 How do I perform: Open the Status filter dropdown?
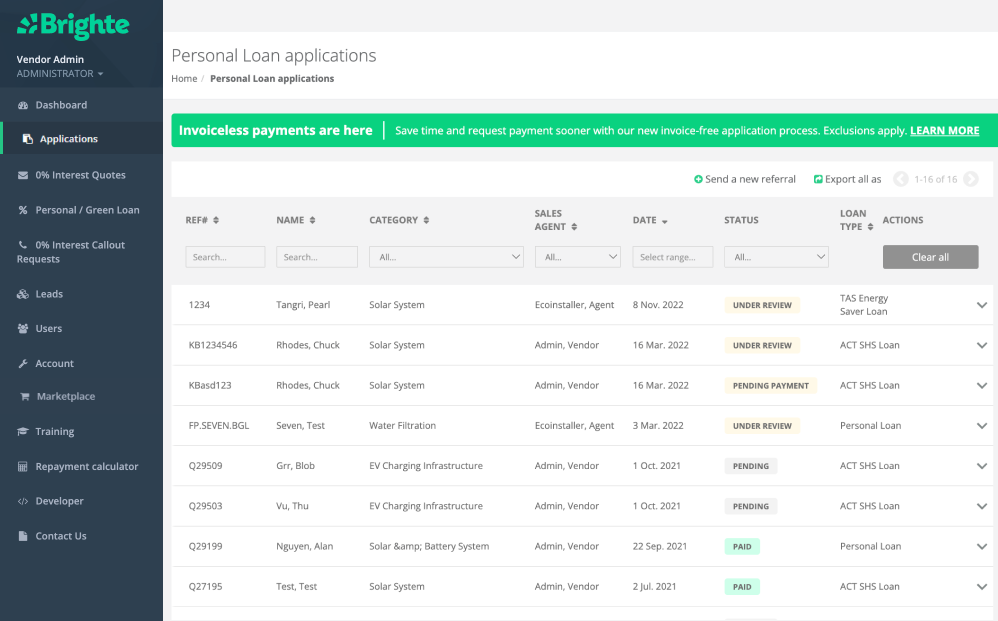click(776, 257)
